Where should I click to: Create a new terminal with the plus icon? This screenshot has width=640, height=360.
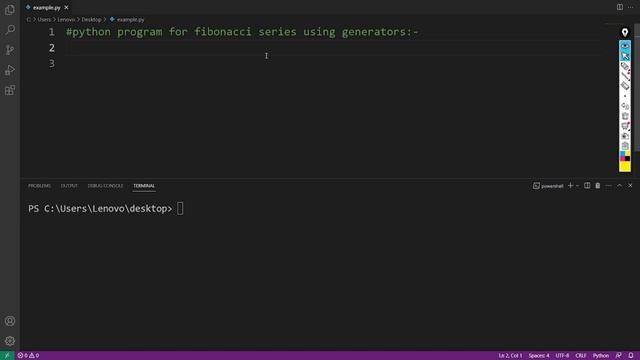click(570, 186)
